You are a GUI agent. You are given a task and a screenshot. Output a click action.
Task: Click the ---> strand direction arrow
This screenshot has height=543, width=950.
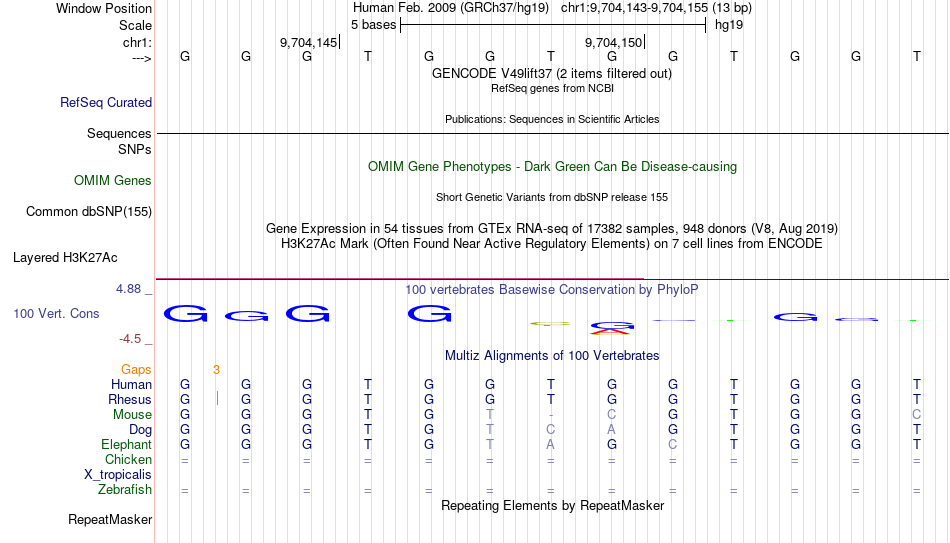point(142,58)
